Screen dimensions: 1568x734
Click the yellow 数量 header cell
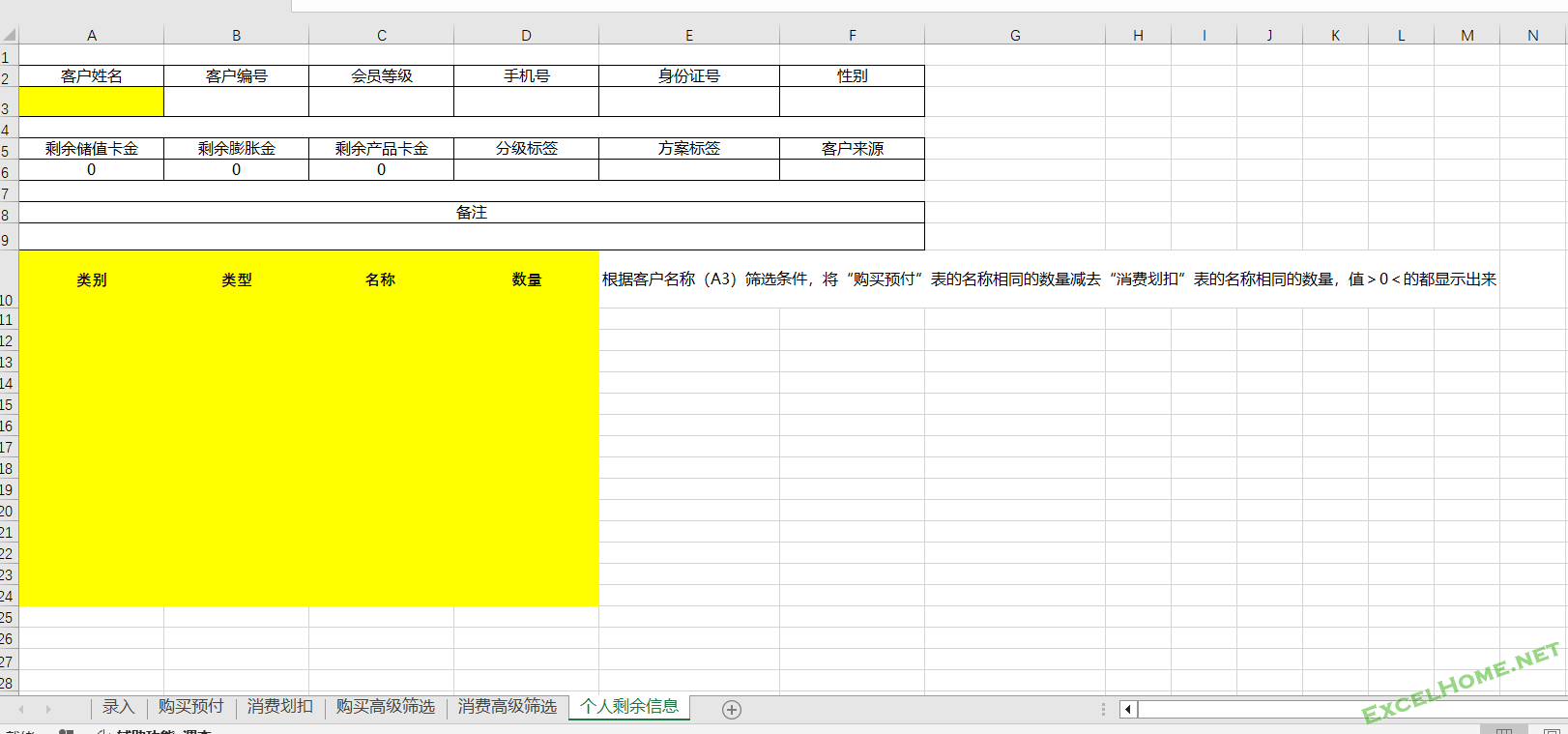[527, 280]
